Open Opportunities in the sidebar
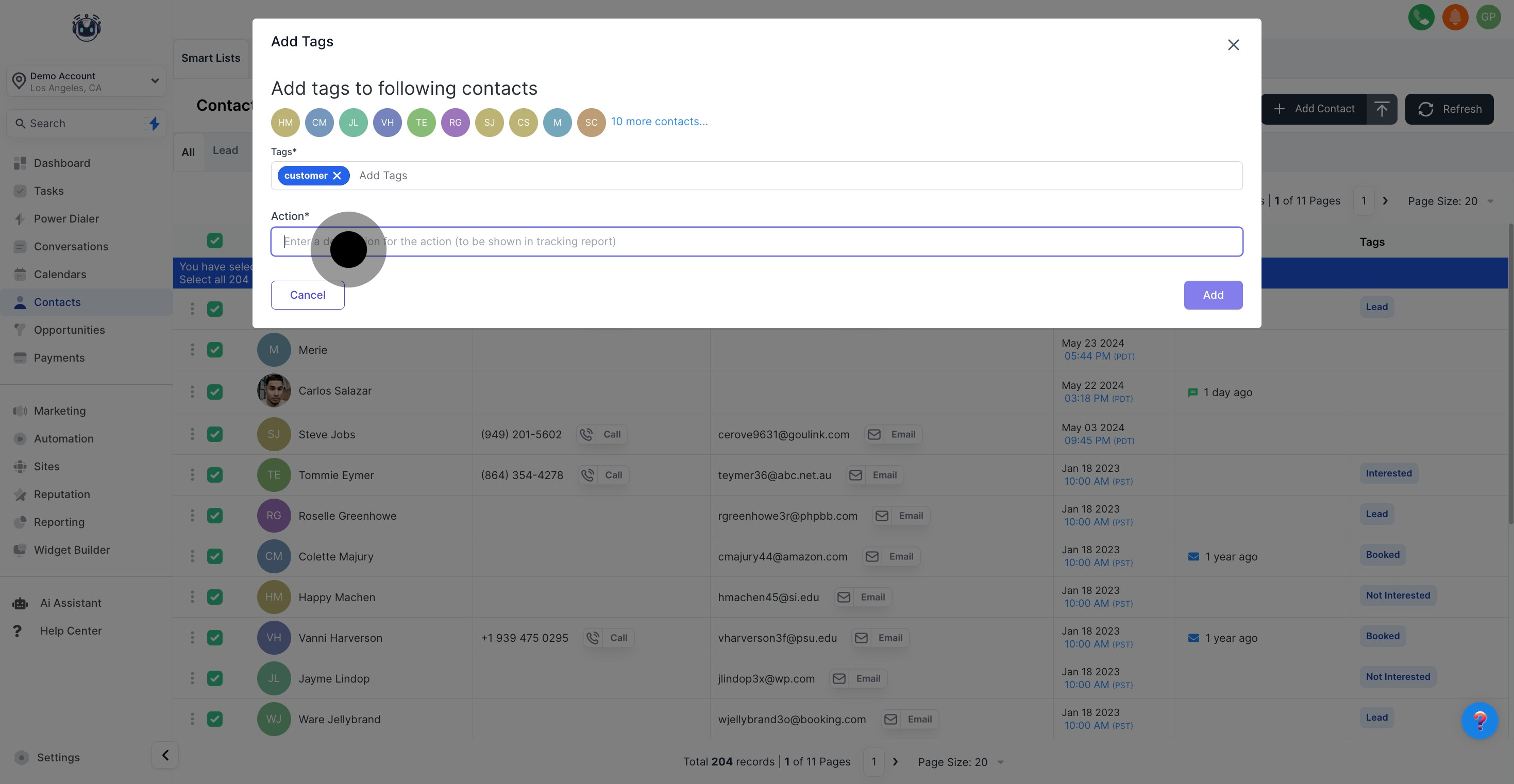 click(70, 330)
